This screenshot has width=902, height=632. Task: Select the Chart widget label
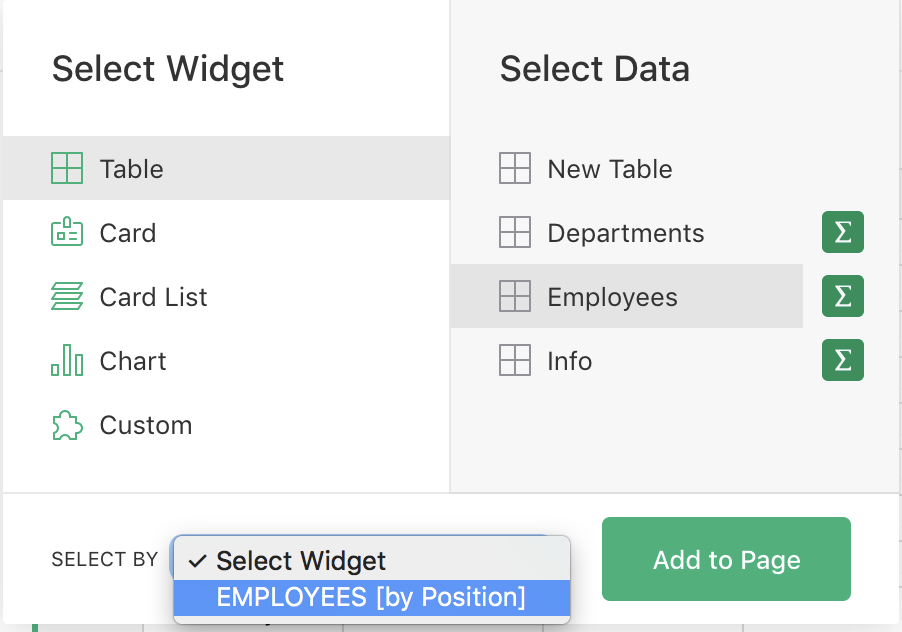click(x=133, y=361)
